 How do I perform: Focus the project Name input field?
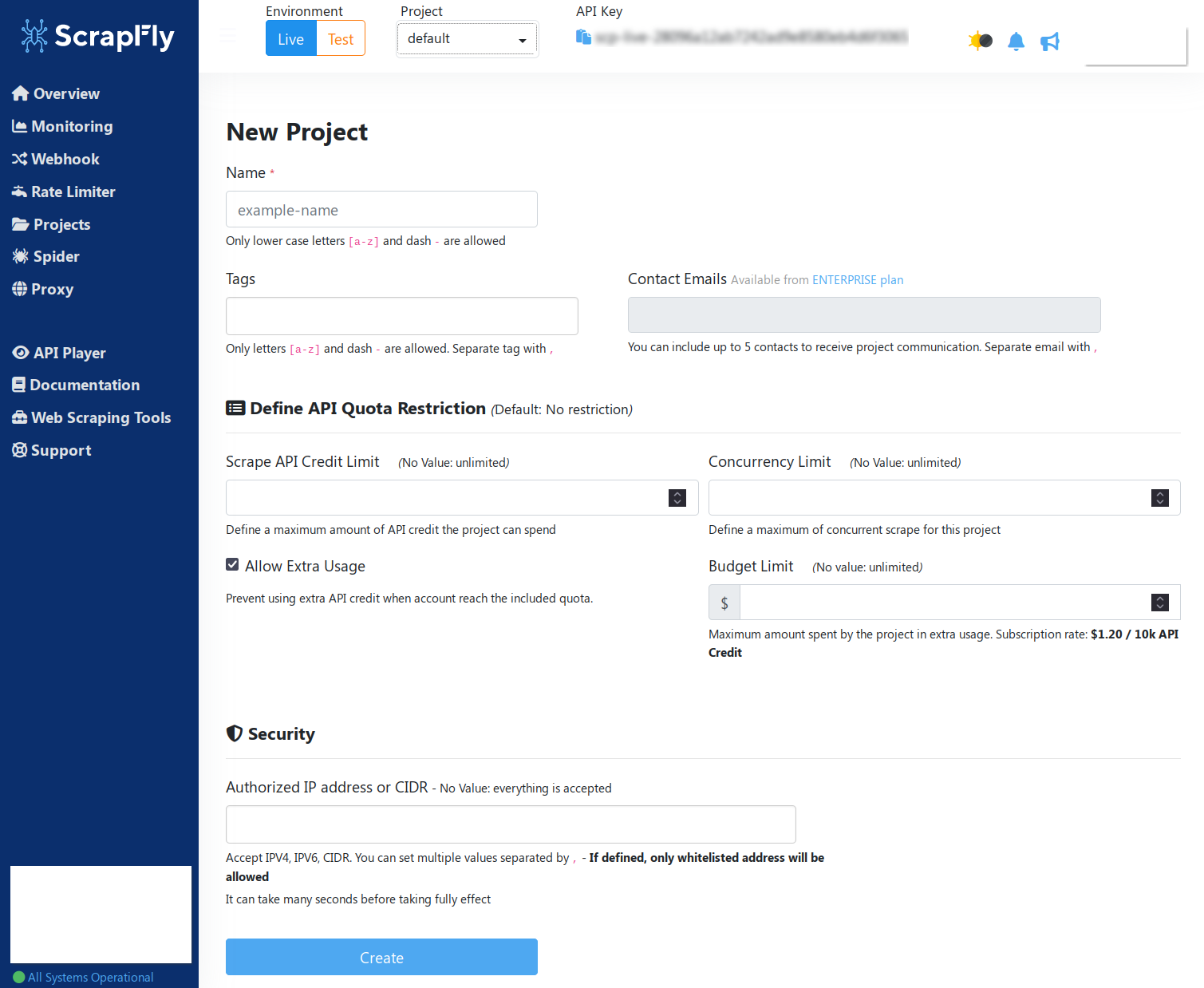pos(381,209)
